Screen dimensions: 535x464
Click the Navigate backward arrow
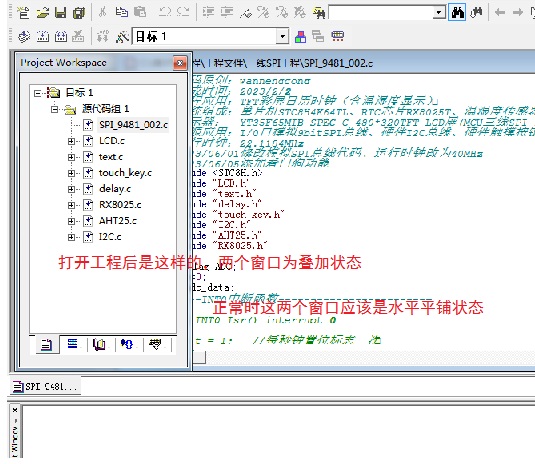pyautogui.click(x=500, y=13)
